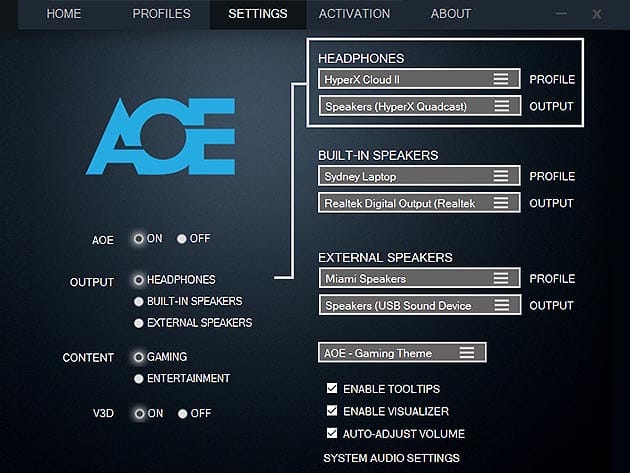Open the Sydney Laptop profile menu icon

[x=502, y=176]
